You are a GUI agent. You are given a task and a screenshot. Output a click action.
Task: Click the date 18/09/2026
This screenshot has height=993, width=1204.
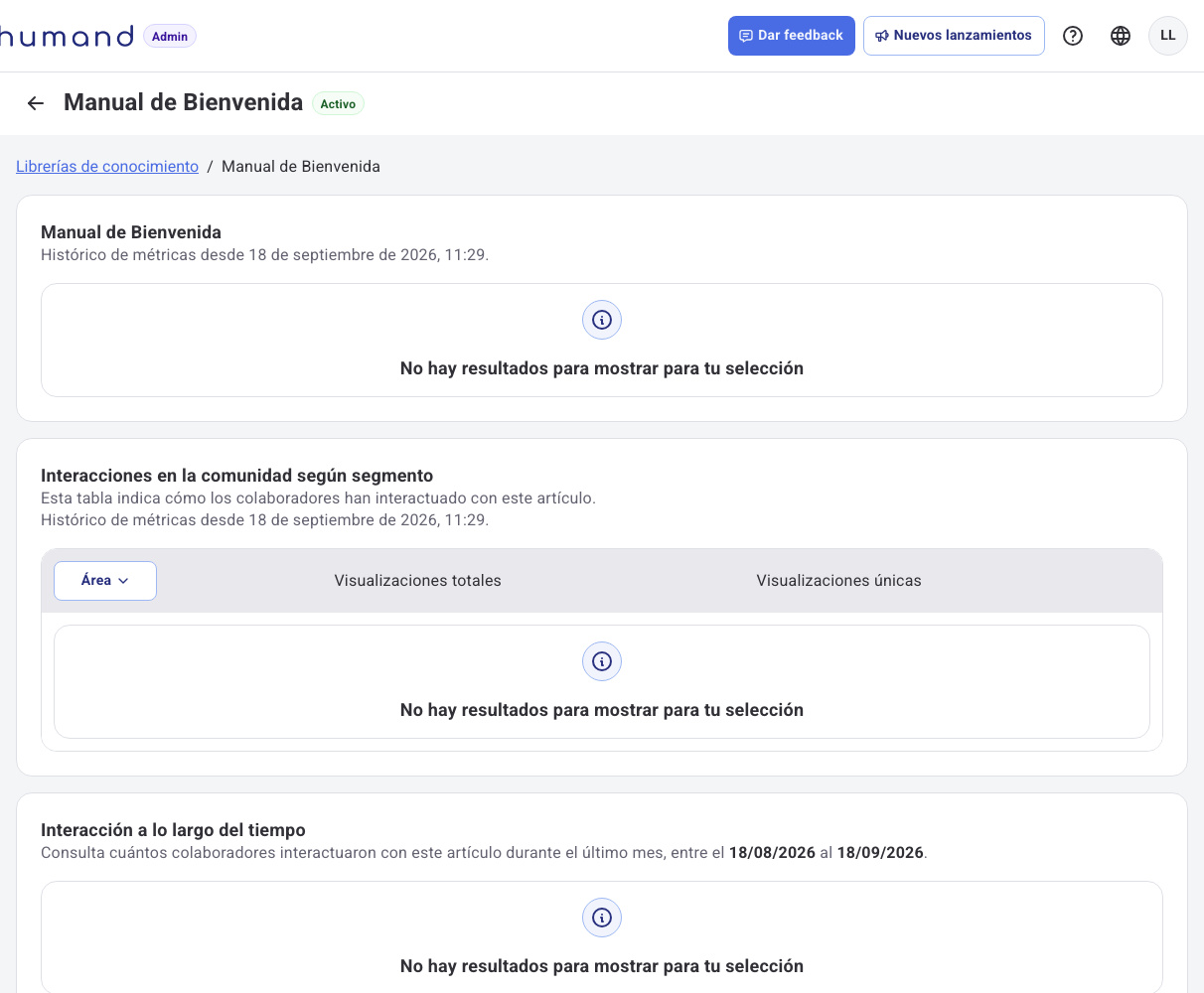coord(880,853)
